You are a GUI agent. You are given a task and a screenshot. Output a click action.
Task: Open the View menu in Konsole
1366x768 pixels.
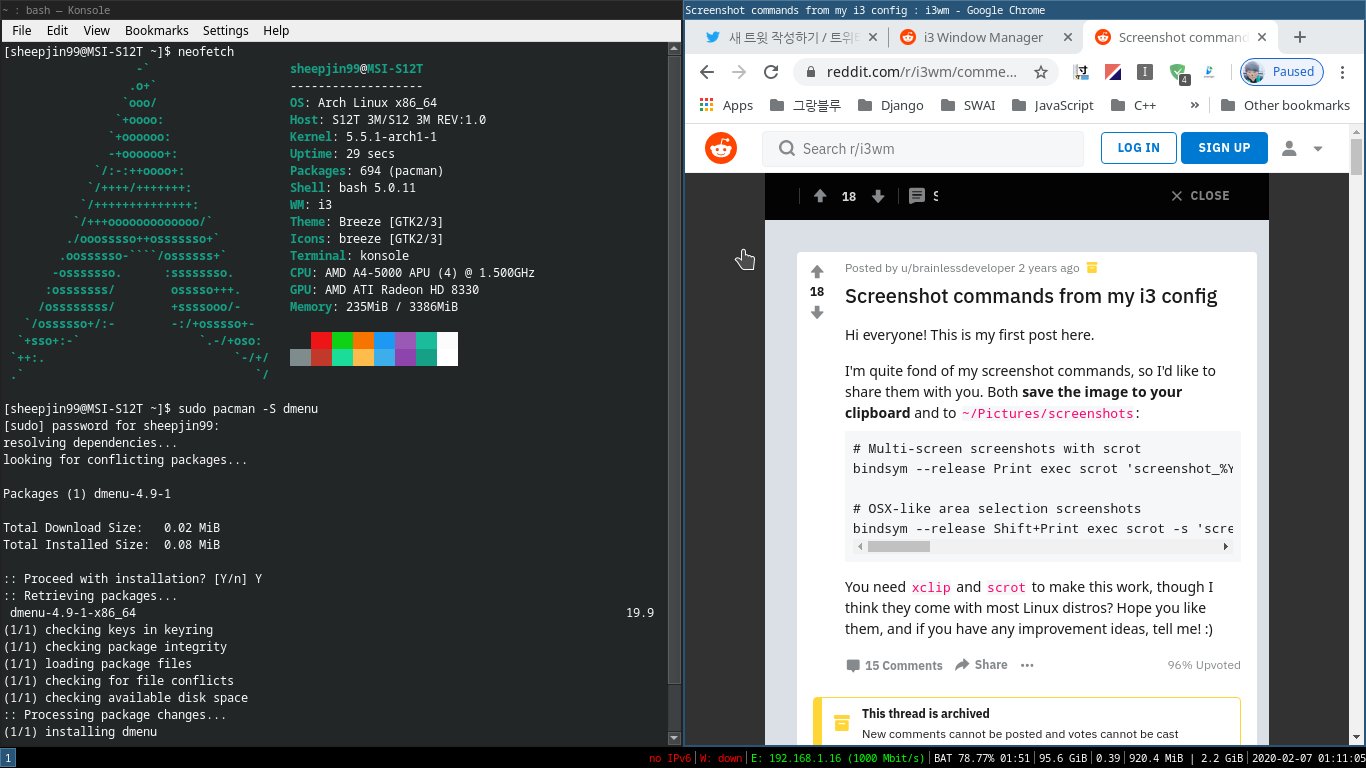96,31
